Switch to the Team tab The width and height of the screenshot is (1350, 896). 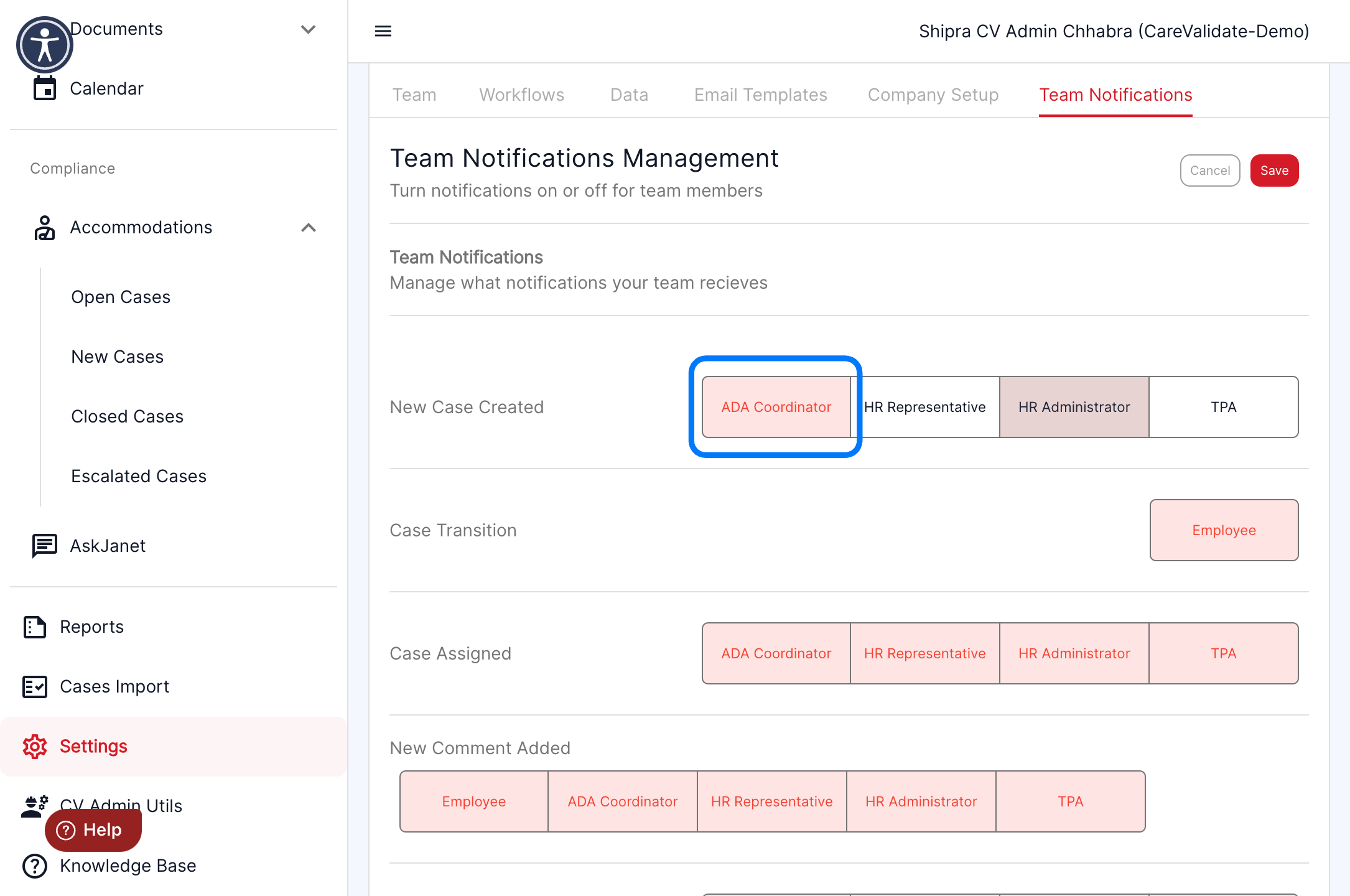click(x=414, y=95)
